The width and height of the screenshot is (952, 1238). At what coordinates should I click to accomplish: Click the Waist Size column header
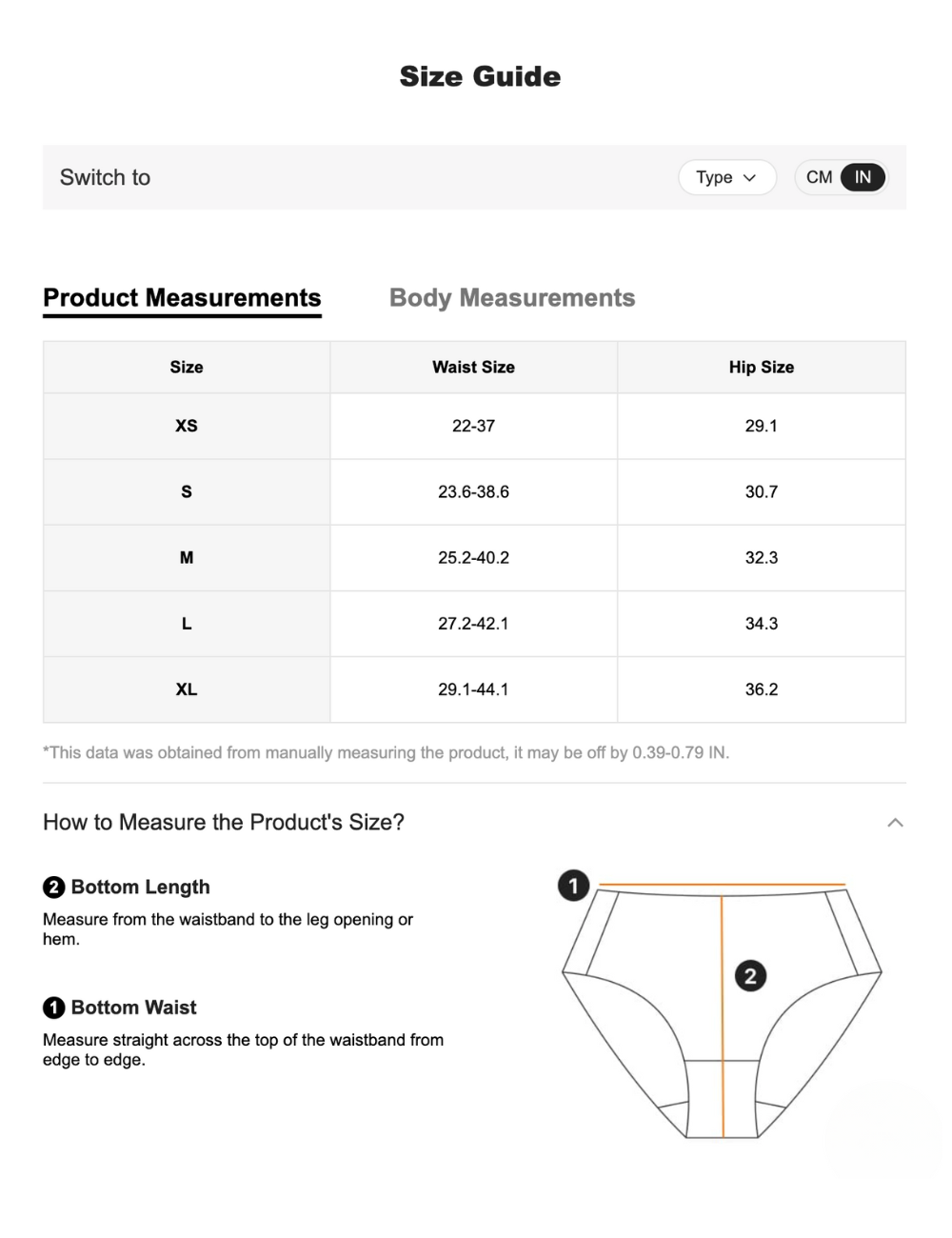click(473, 368)
